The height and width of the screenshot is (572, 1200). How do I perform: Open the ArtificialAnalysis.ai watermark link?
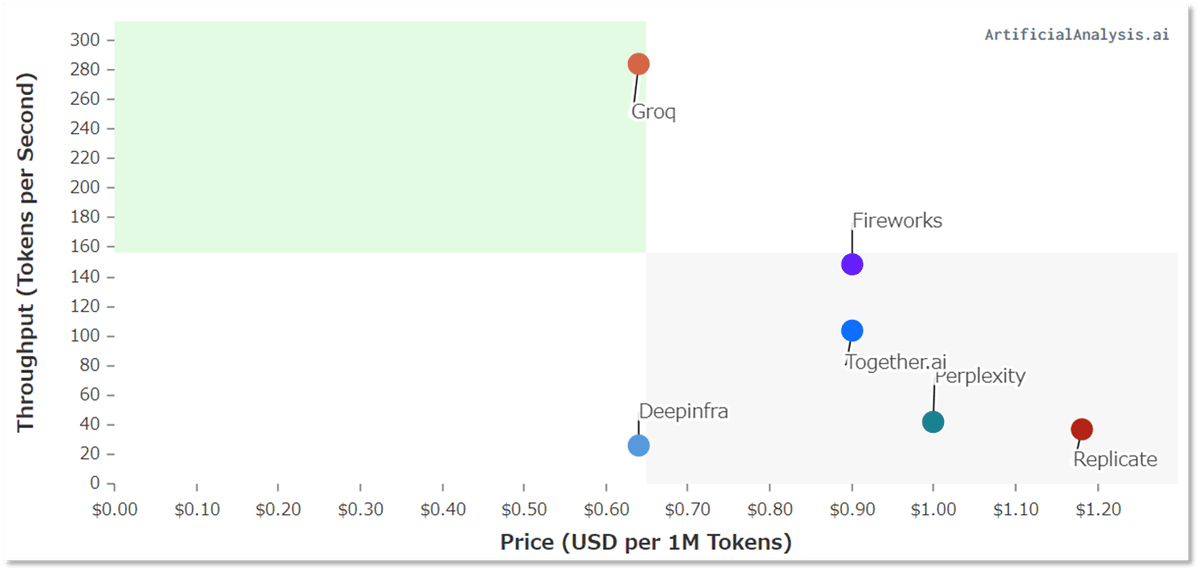tap(1076, 34)
